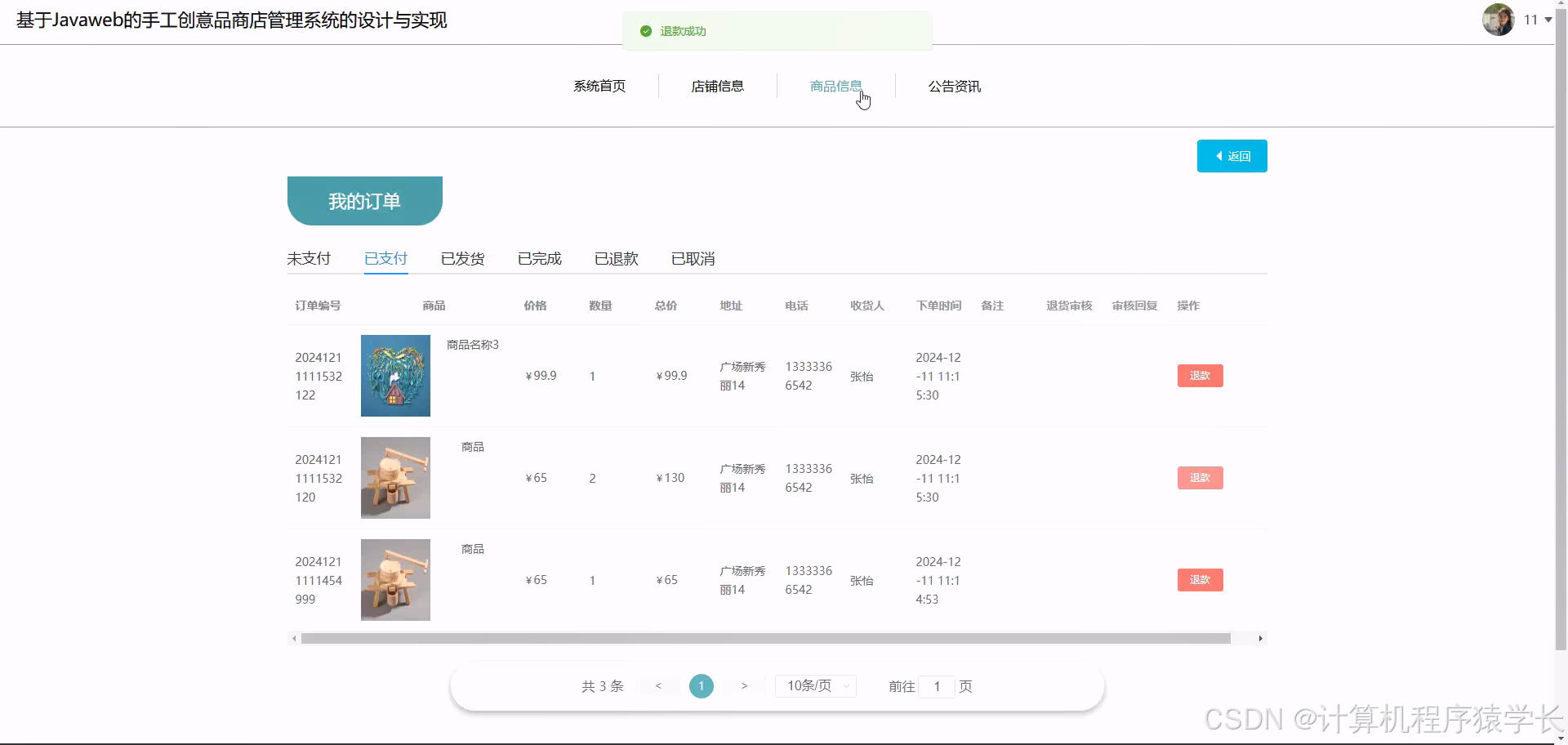The height and width of the screenshot is (745, 1568).
Task: Expand the avatar account options
Action: 1499,19
